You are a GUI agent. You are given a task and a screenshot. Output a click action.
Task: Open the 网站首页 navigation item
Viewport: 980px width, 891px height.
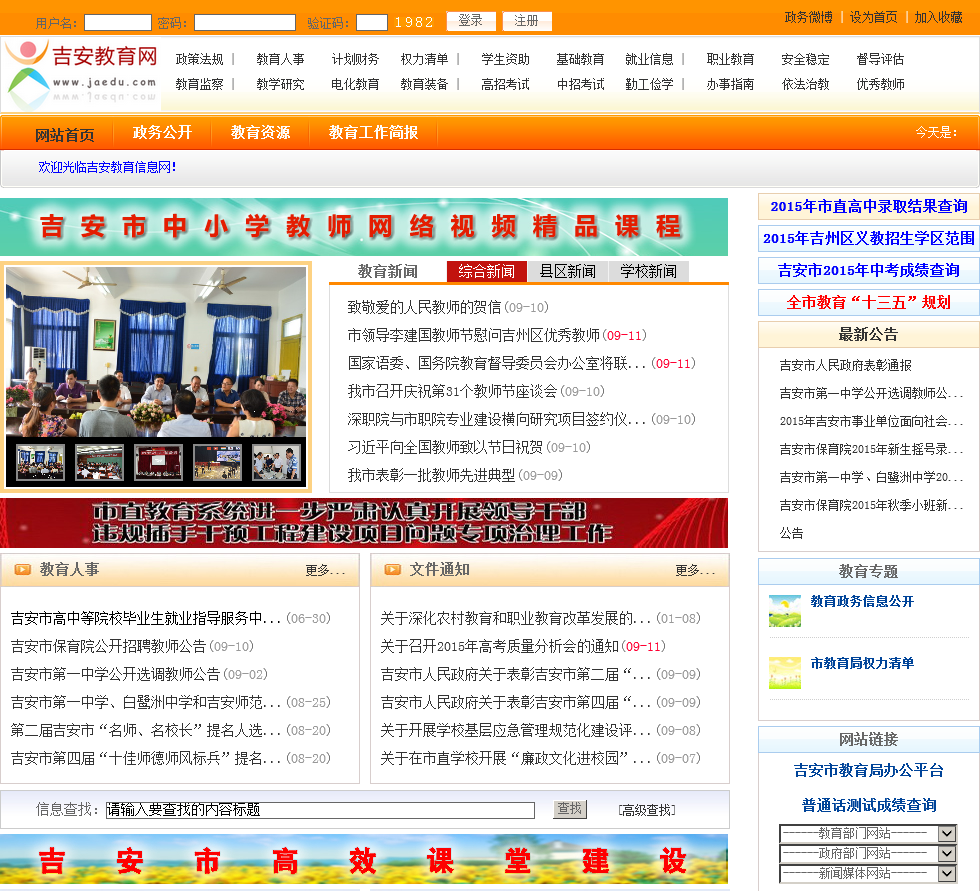click(64, 134)
